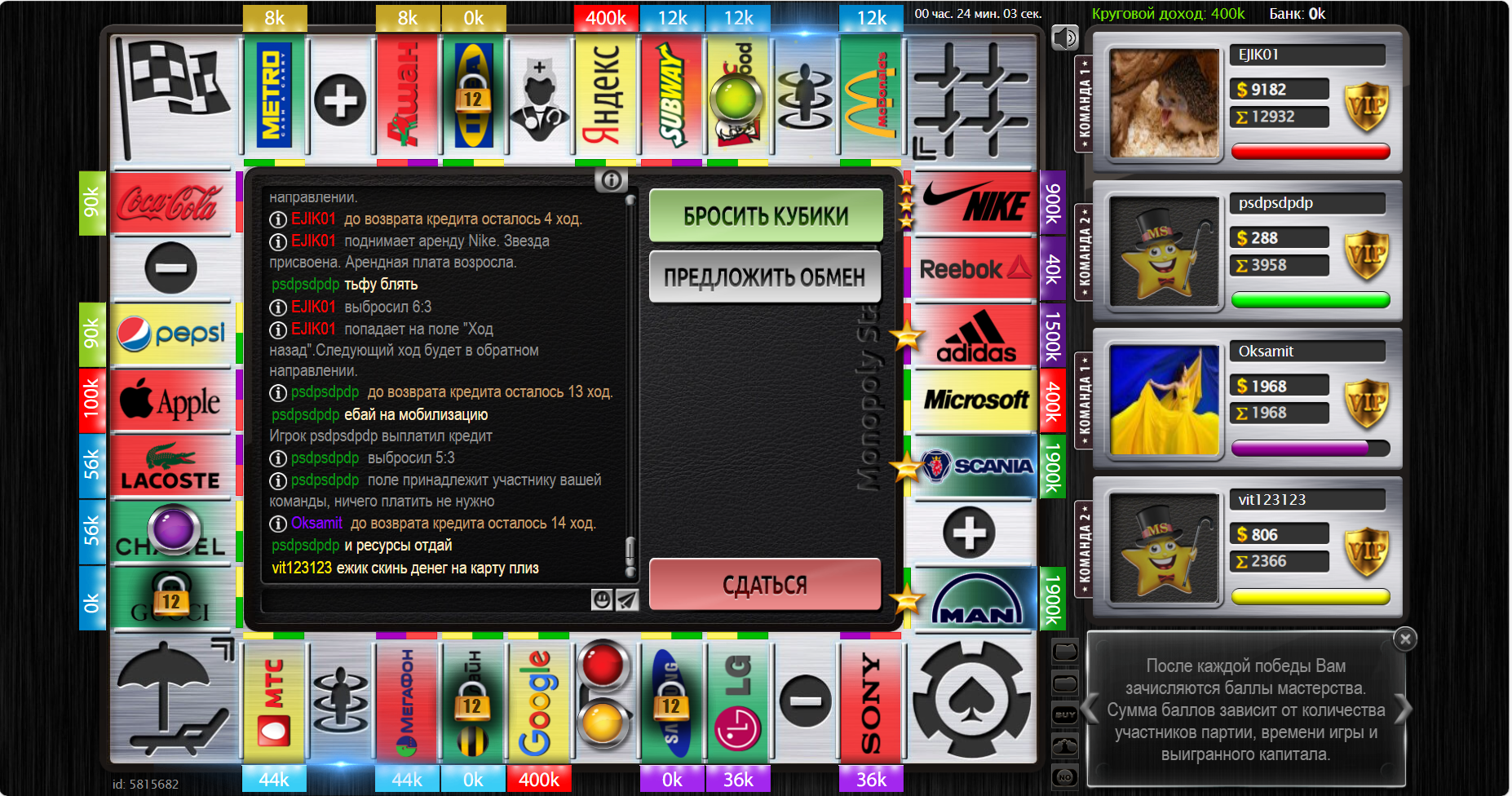Select the METRO property cell

coord(274,96)
